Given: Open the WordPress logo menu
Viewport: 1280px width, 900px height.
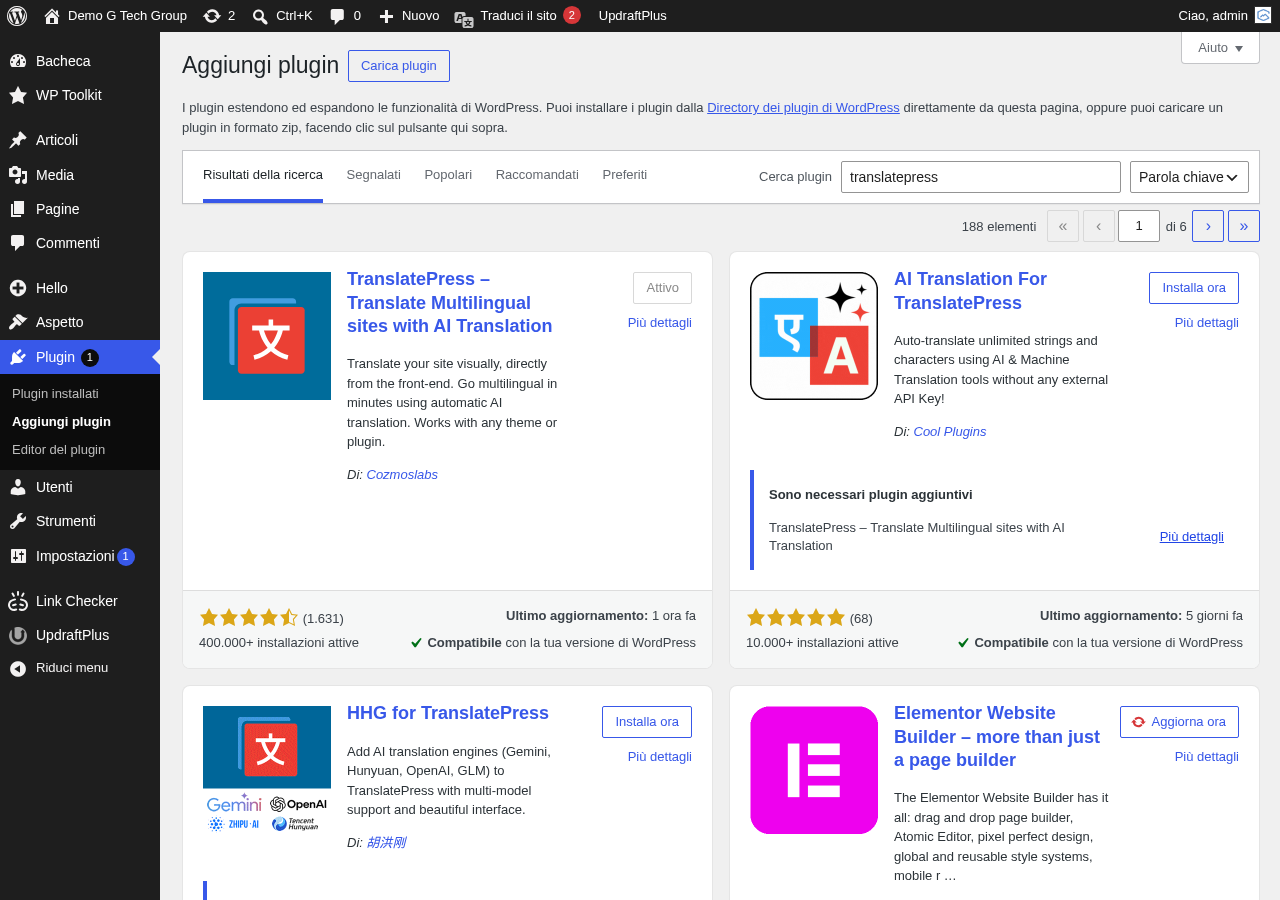Looking at the screenshot, I should point(17,16).
